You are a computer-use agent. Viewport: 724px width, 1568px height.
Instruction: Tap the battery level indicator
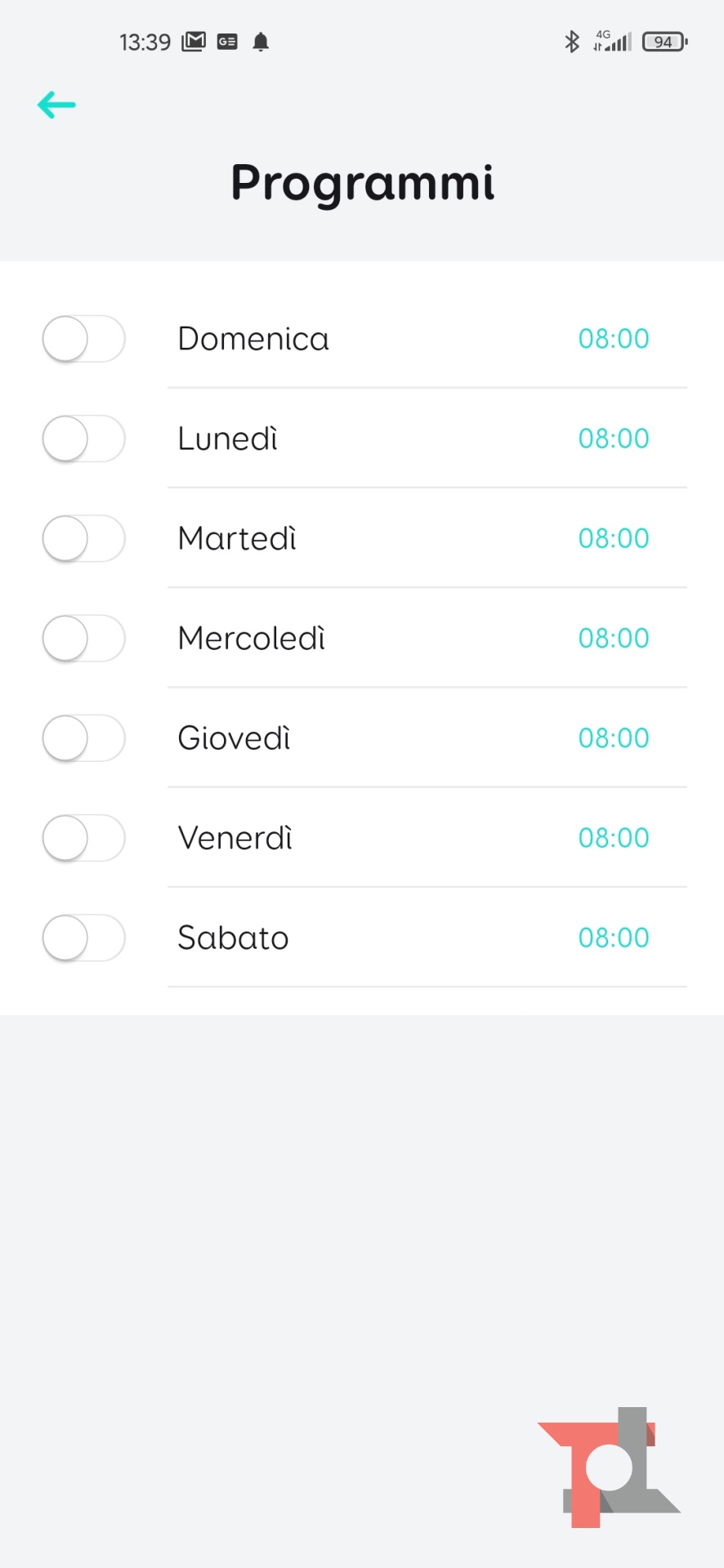664,42
